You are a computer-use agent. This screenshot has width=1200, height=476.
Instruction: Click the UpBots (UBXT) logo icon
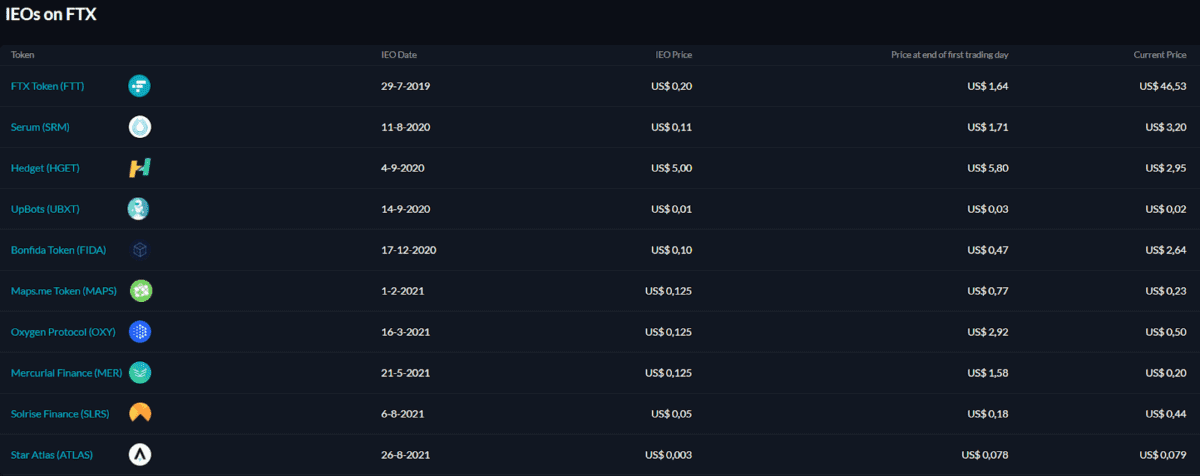click(x=139, y=208)
